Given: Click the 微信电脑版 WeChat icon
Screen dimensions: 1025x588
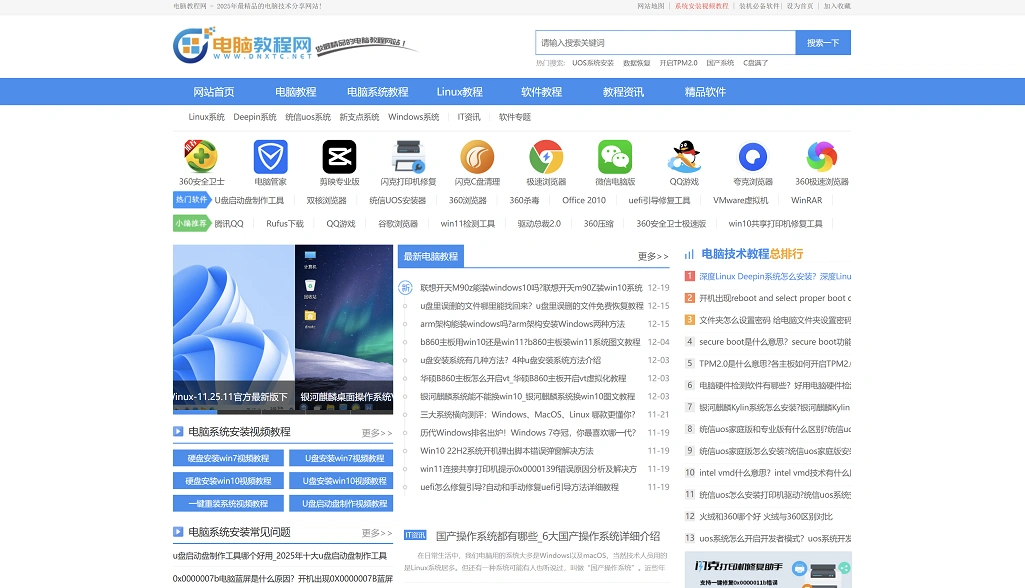Looking at the screenshot, I should pyautogui.click(x=615, y=157).
